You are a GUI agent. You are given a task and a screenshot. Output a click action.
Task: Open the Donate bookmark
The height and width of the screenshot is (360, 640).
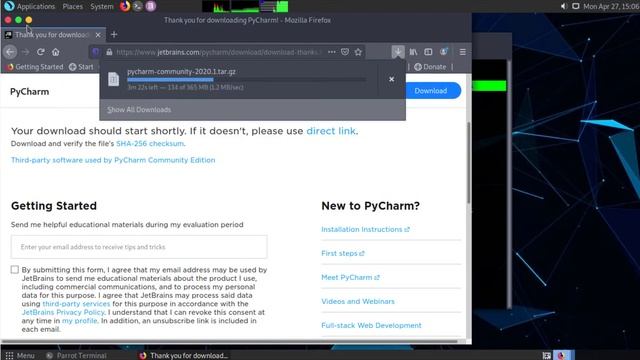[430, 67]
